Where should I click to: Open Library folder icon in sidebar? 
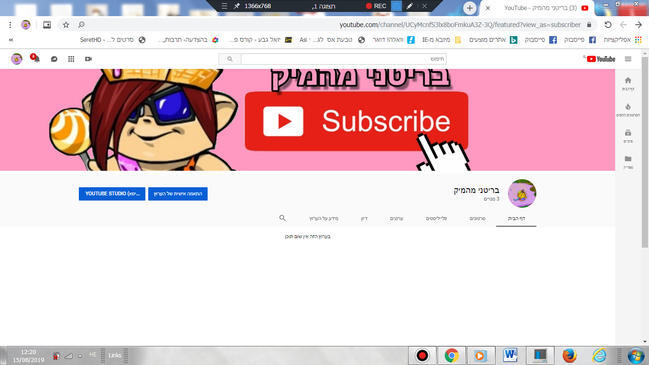[x=628, y=162]
